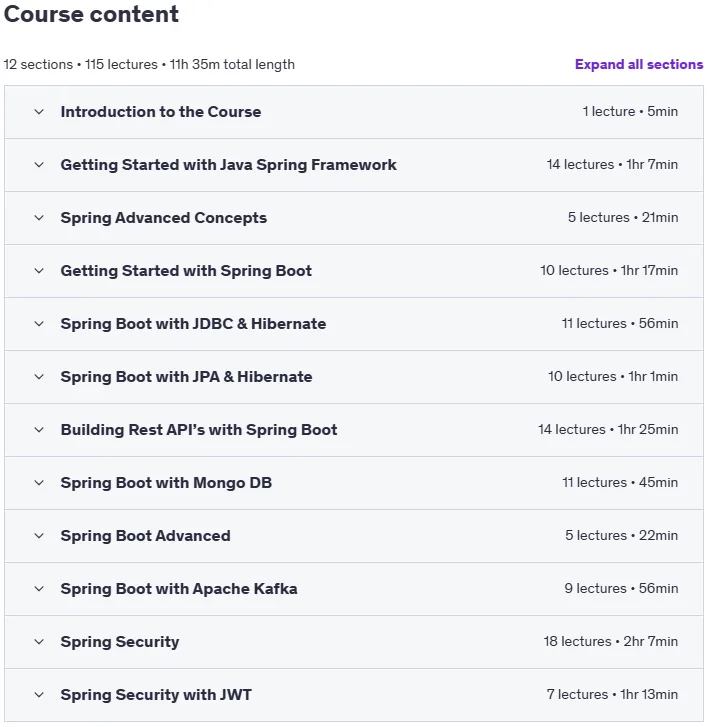The width and height of the screenshot is (709, 727).
Task: Click chevron beside Spring Boot with Mongo DB
Action: pos(39,483)
